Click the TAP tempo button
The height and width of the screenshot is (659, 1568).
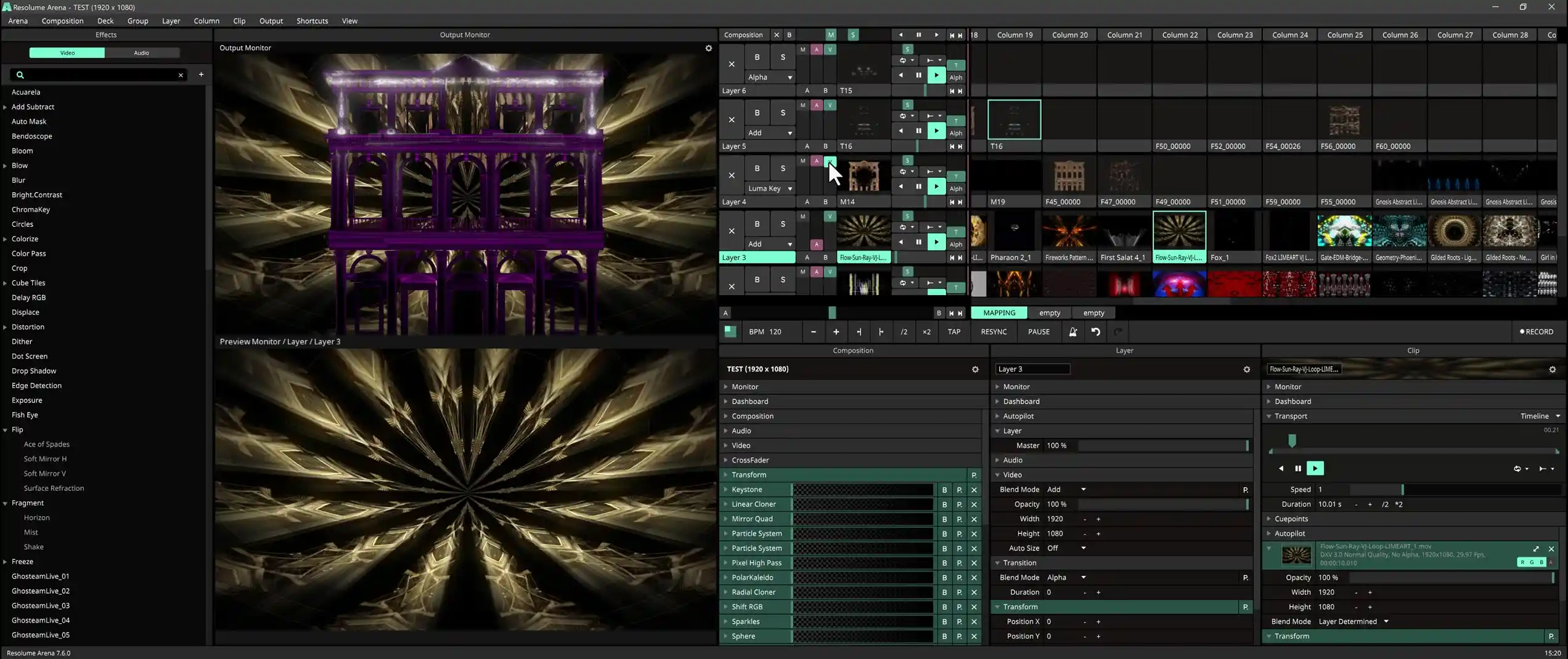[953, 332]
